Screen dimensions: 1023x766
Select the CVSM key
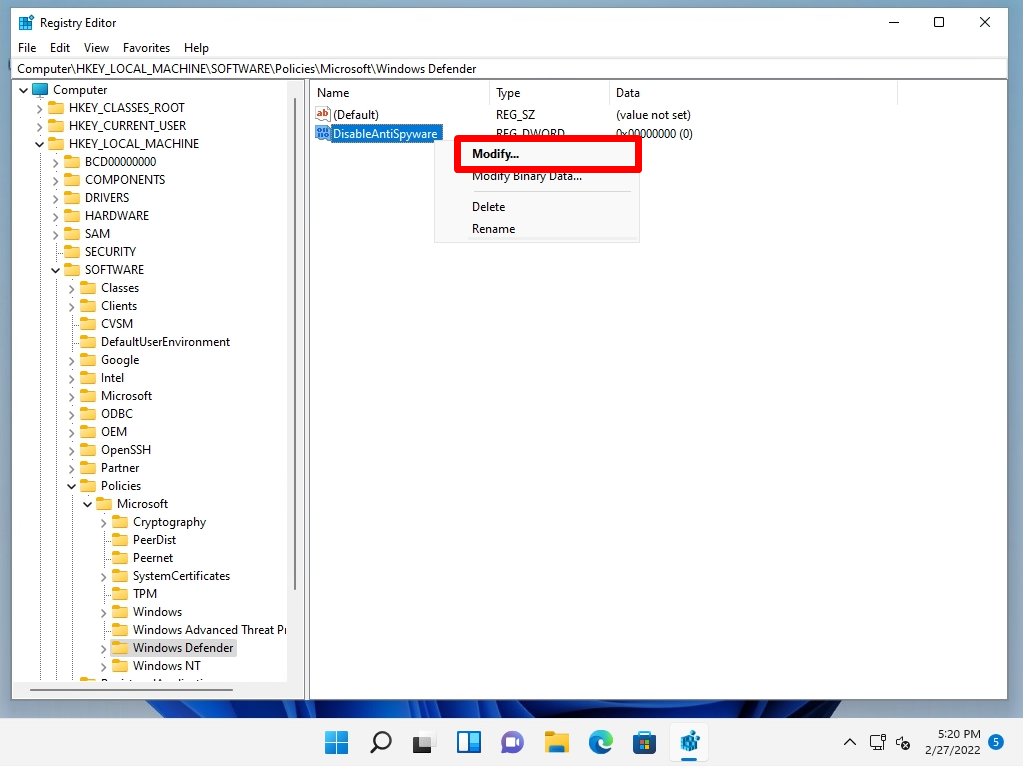pos(117,324)
